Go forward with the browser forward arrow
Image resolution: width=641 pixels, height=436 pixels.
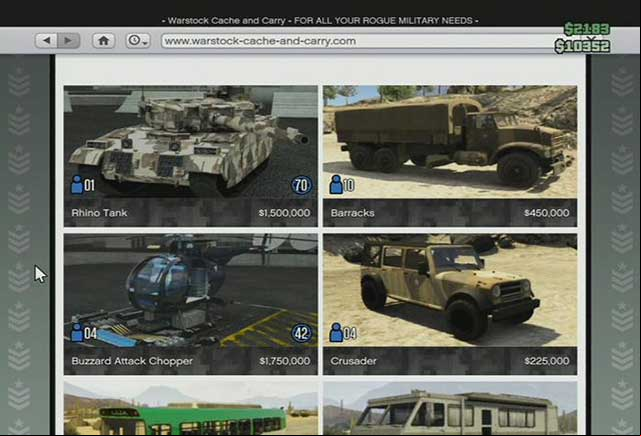tap(68, 41)
